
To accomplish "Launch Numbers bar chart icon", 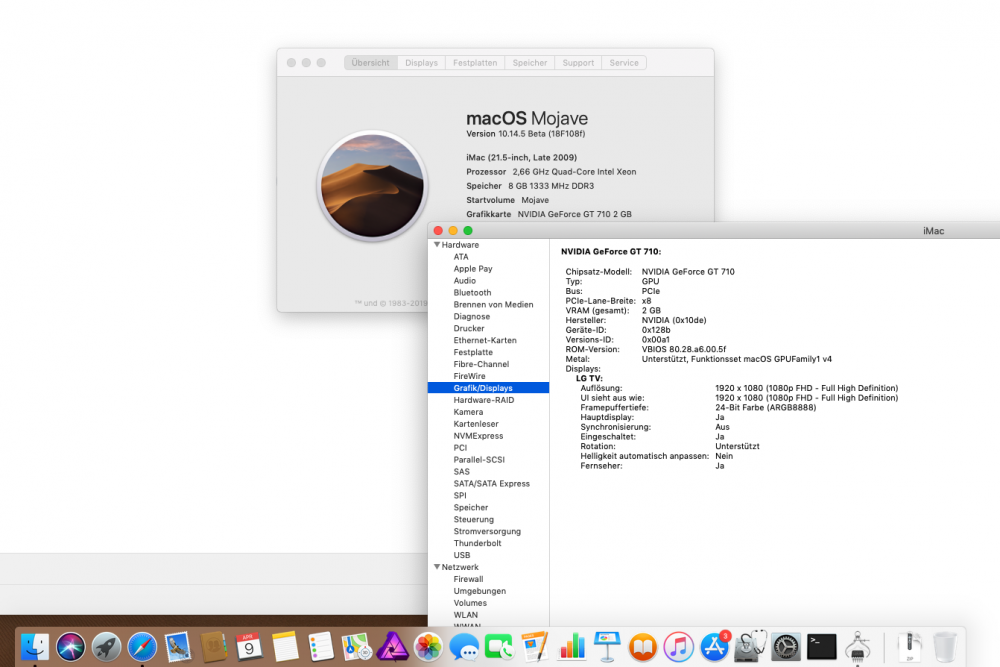I will pos(572,647).
